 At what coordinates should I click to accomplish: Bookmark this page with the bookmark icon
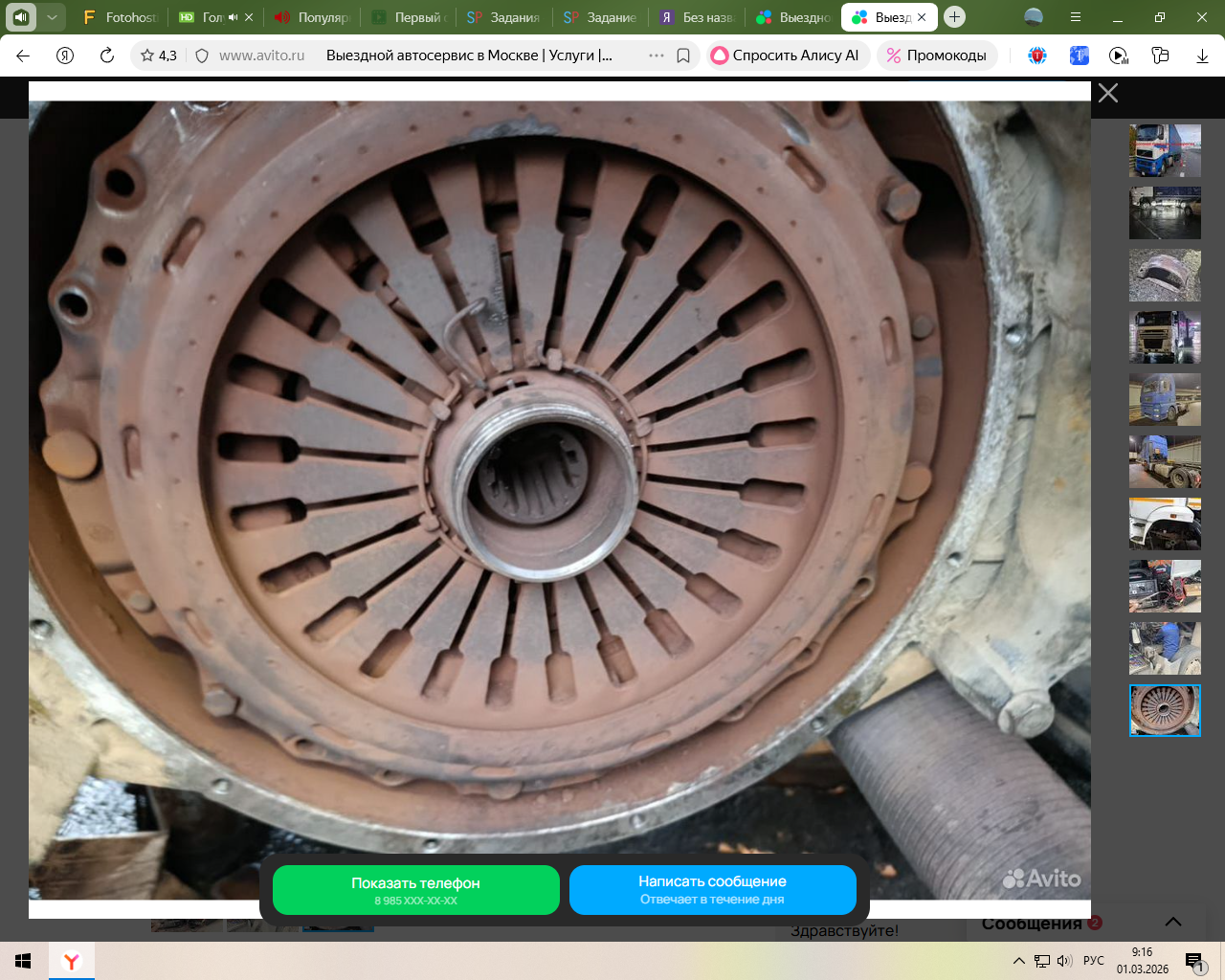tap(683, 56)
